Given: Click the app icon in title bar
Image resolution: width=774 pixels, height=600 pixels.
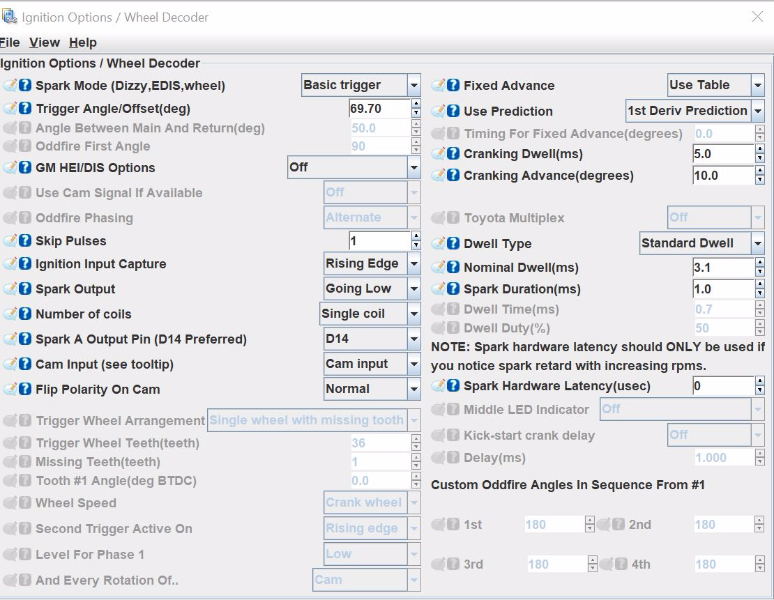Looking at the screenshot, I should pyautogui.click(x=9, y=16).
